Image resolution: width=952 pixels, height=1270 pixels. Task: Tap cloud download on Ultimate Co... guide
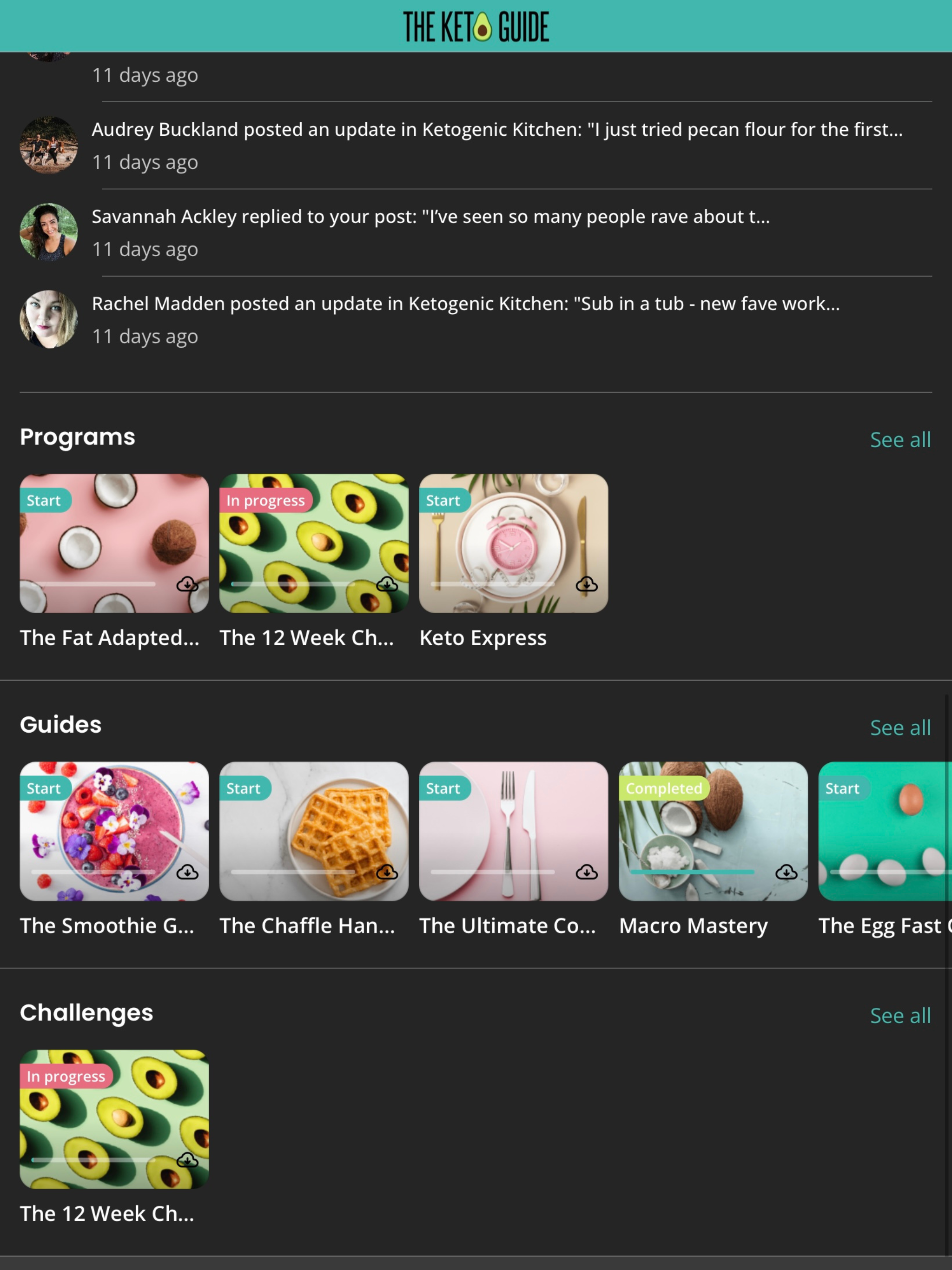click(587, 872)
